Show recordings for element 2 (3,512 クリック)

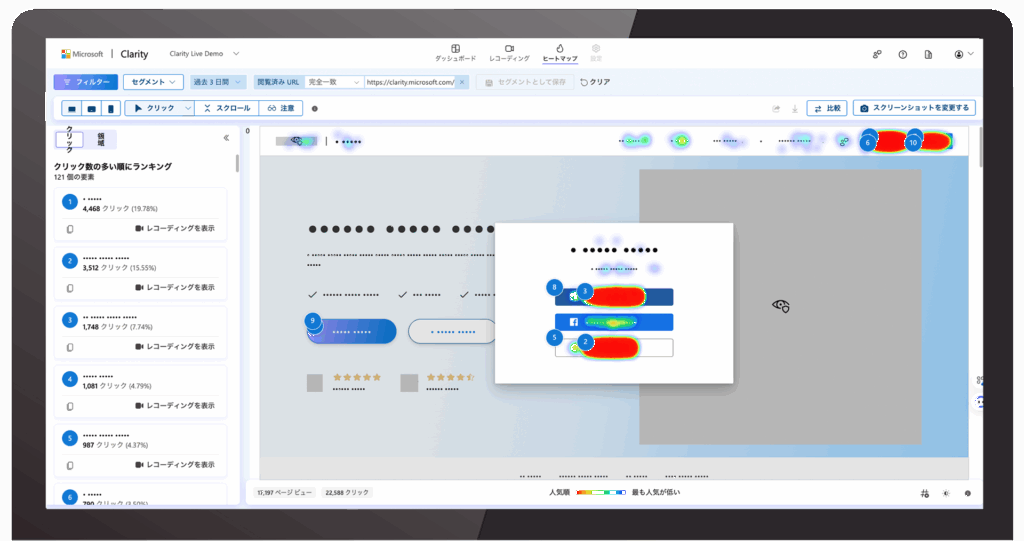click(x=175, y=287)
